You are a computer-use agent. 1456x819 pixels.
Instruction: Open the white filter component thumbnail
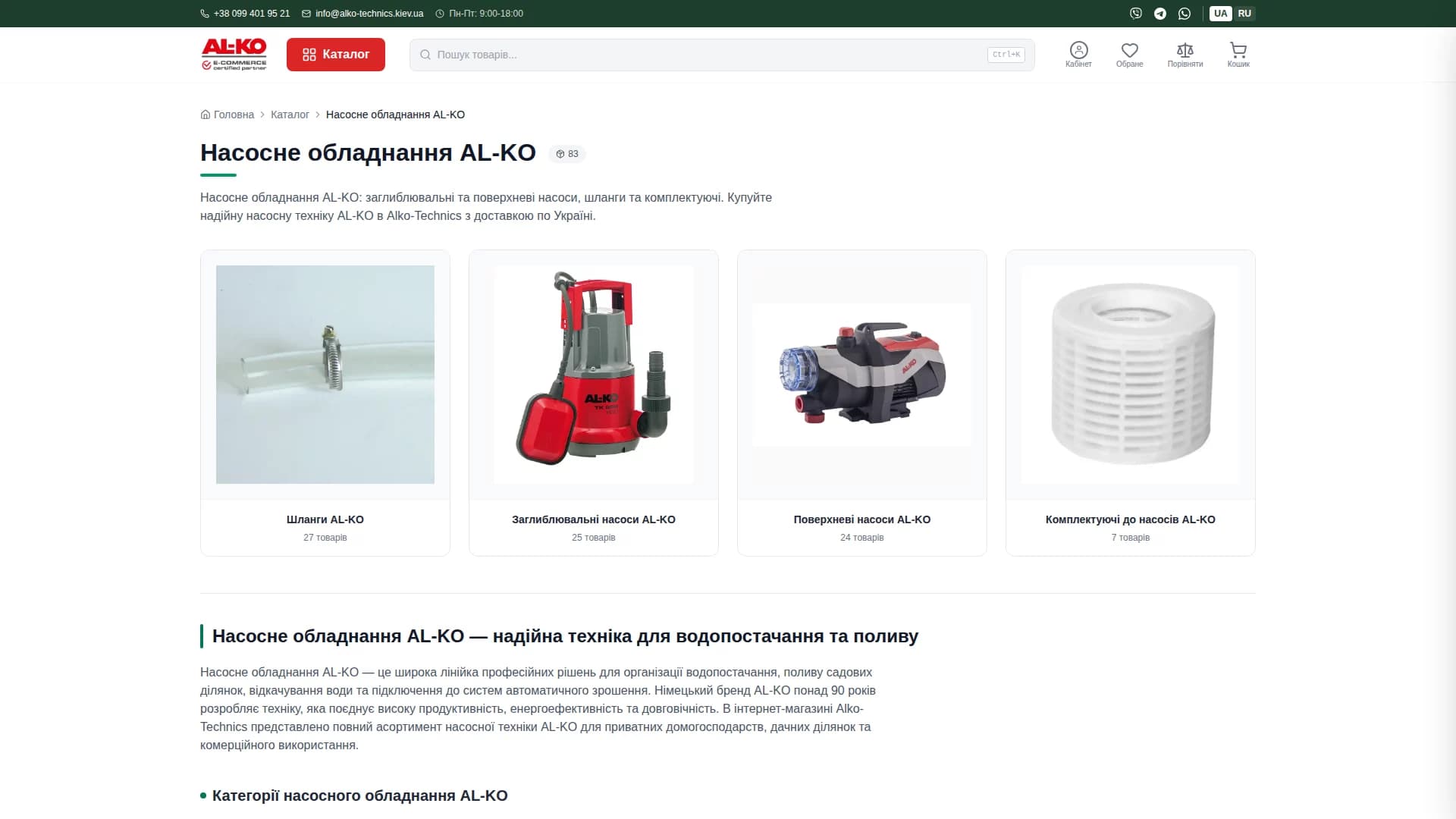click(x=1131, y=375)
